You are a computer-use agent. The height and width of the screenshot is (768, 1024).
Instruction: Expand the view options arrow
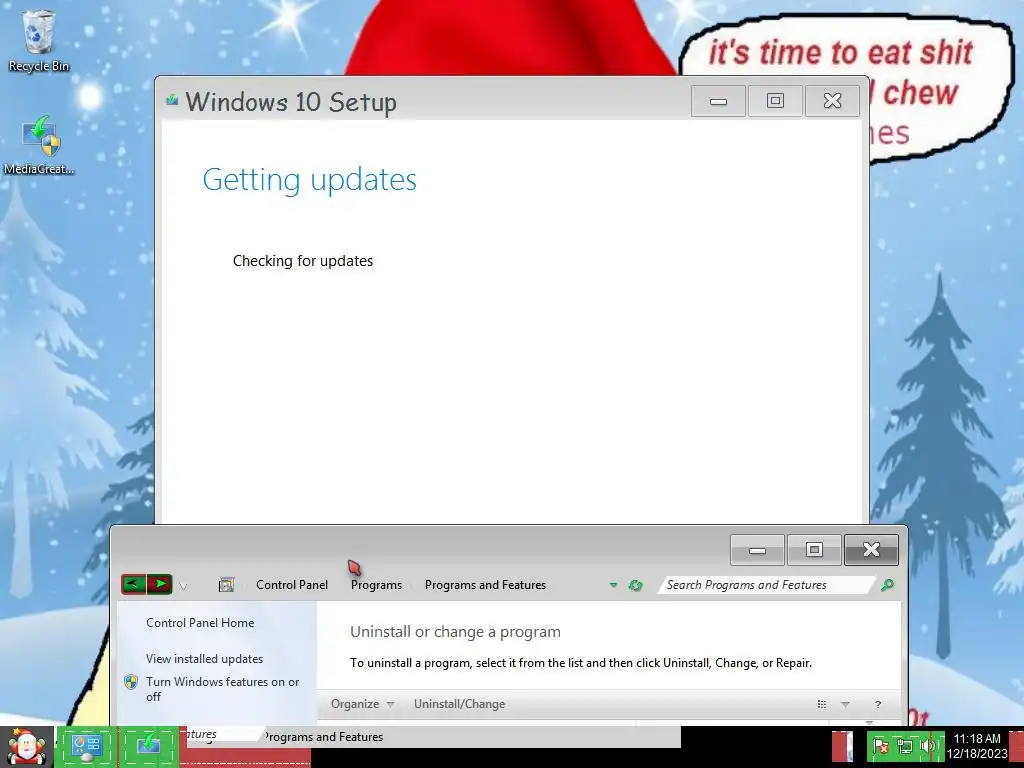click(846, 704)
